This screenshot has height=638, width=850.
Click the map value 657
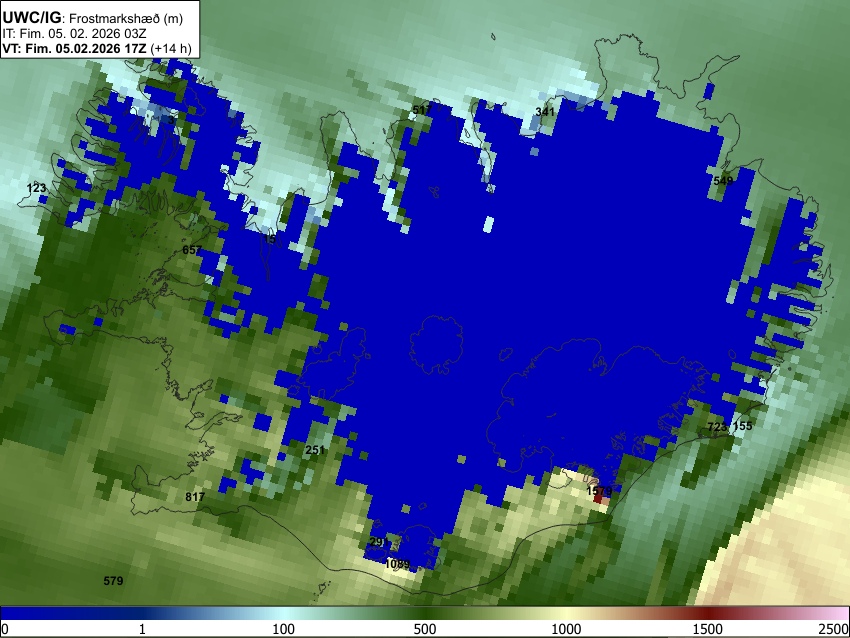point(192,250)
